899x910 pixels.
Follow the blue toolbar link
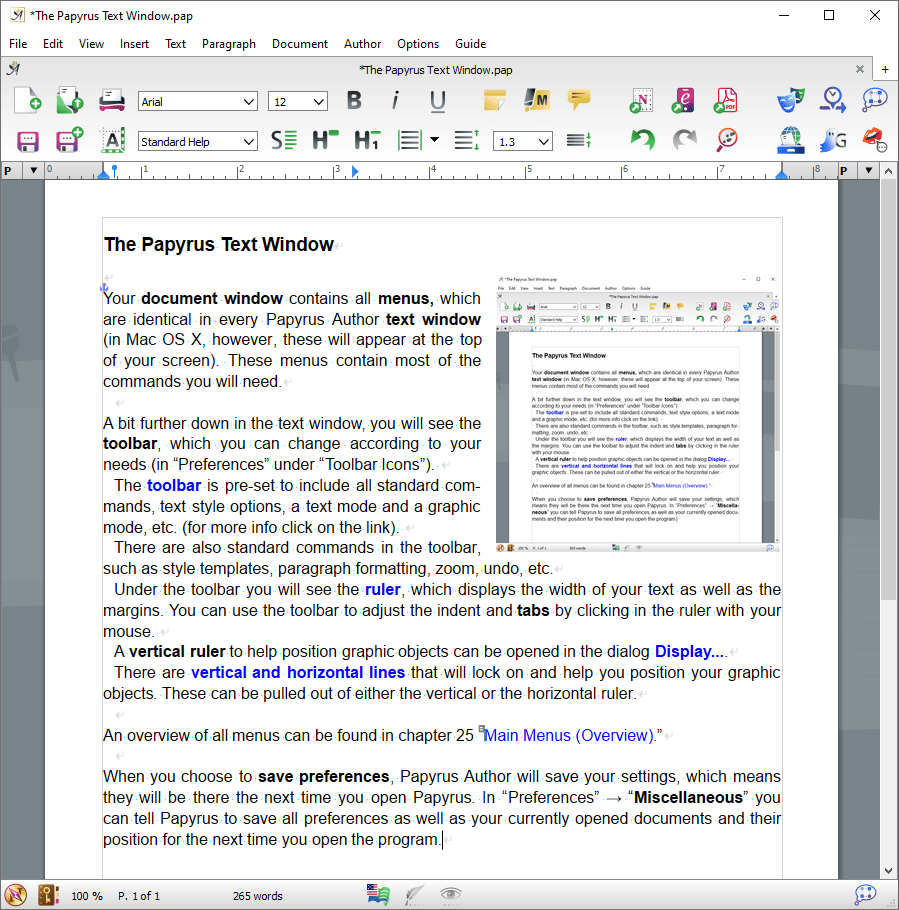[174, 485]
